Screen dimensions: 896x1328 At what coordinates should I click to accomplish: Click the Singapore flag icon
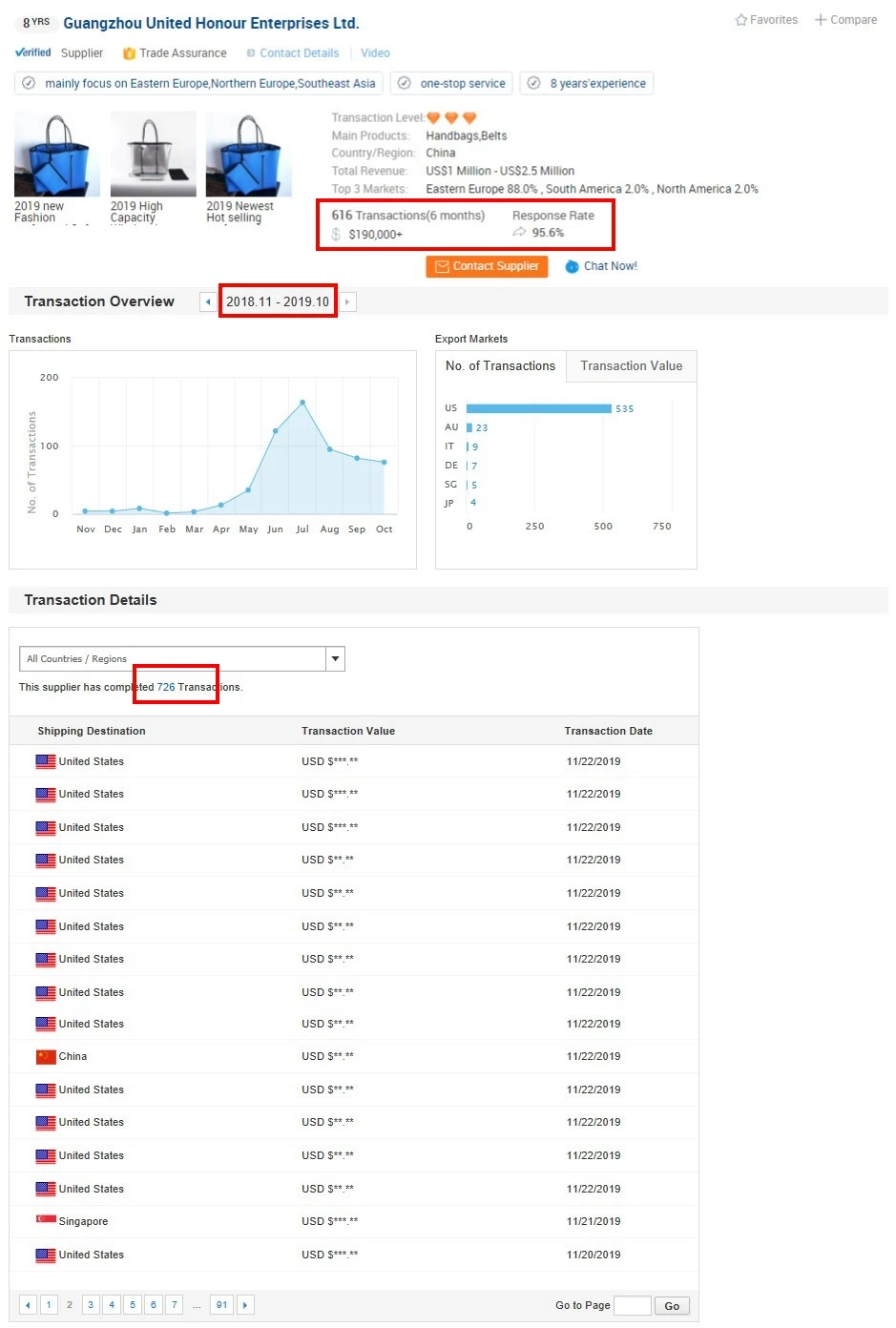pos(46,1220)
